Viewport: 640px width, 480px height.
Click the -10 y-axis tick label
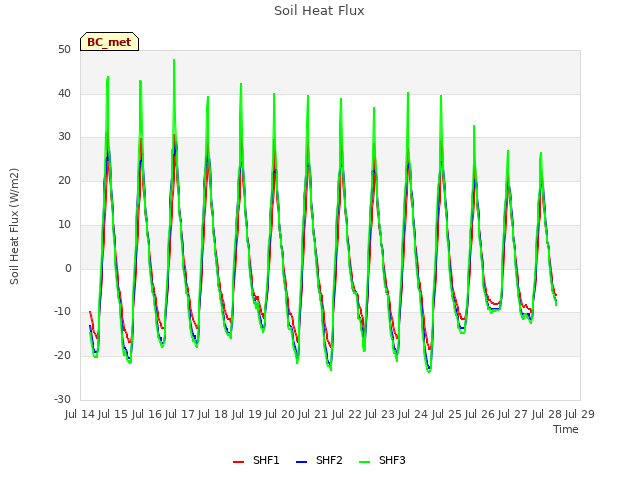(62, 312)
